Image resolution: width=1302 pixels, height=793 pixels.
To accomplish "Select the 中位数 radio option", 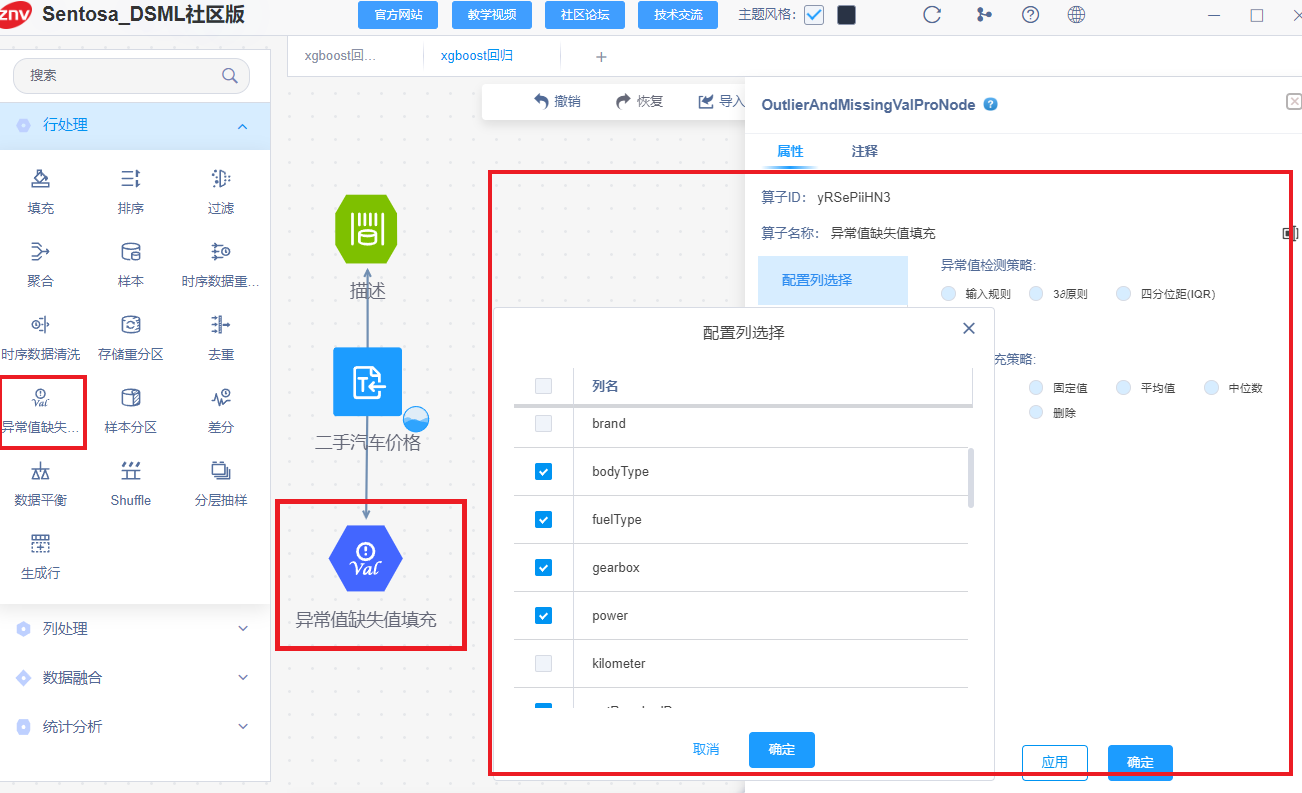I will pyautogui.click(x=1211, y=387).
